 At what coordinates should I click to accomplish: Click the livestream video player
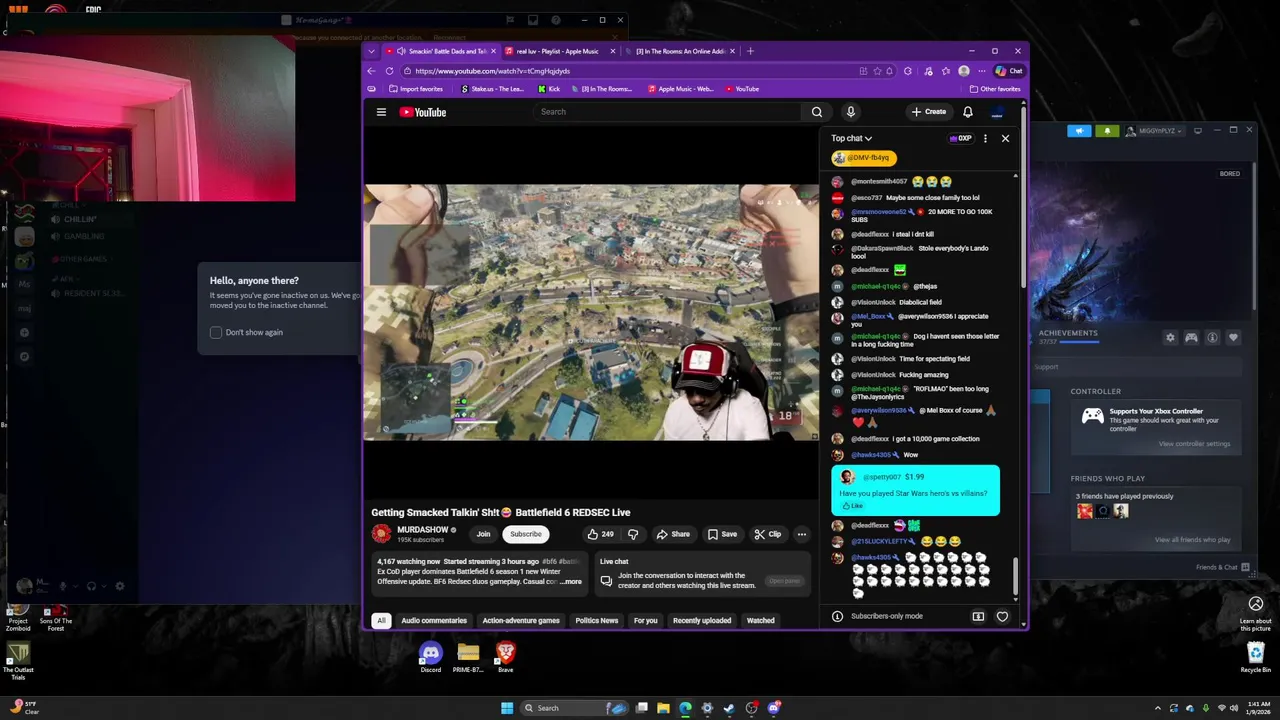tap(591, 312)
